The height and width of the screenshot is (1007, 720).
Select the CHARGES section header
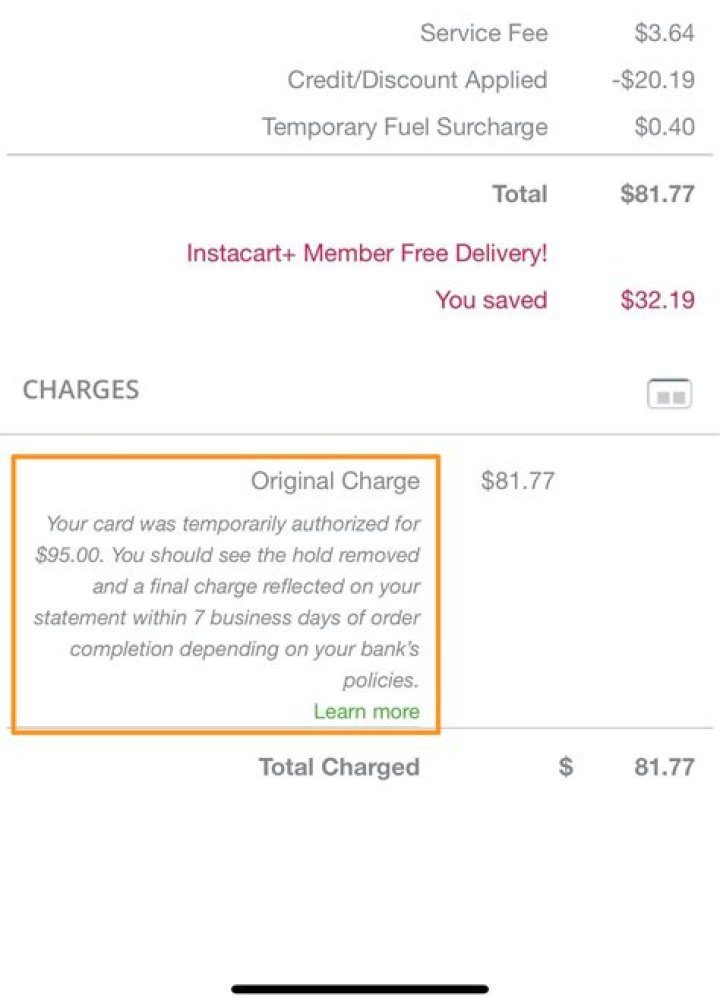(81, 390)
